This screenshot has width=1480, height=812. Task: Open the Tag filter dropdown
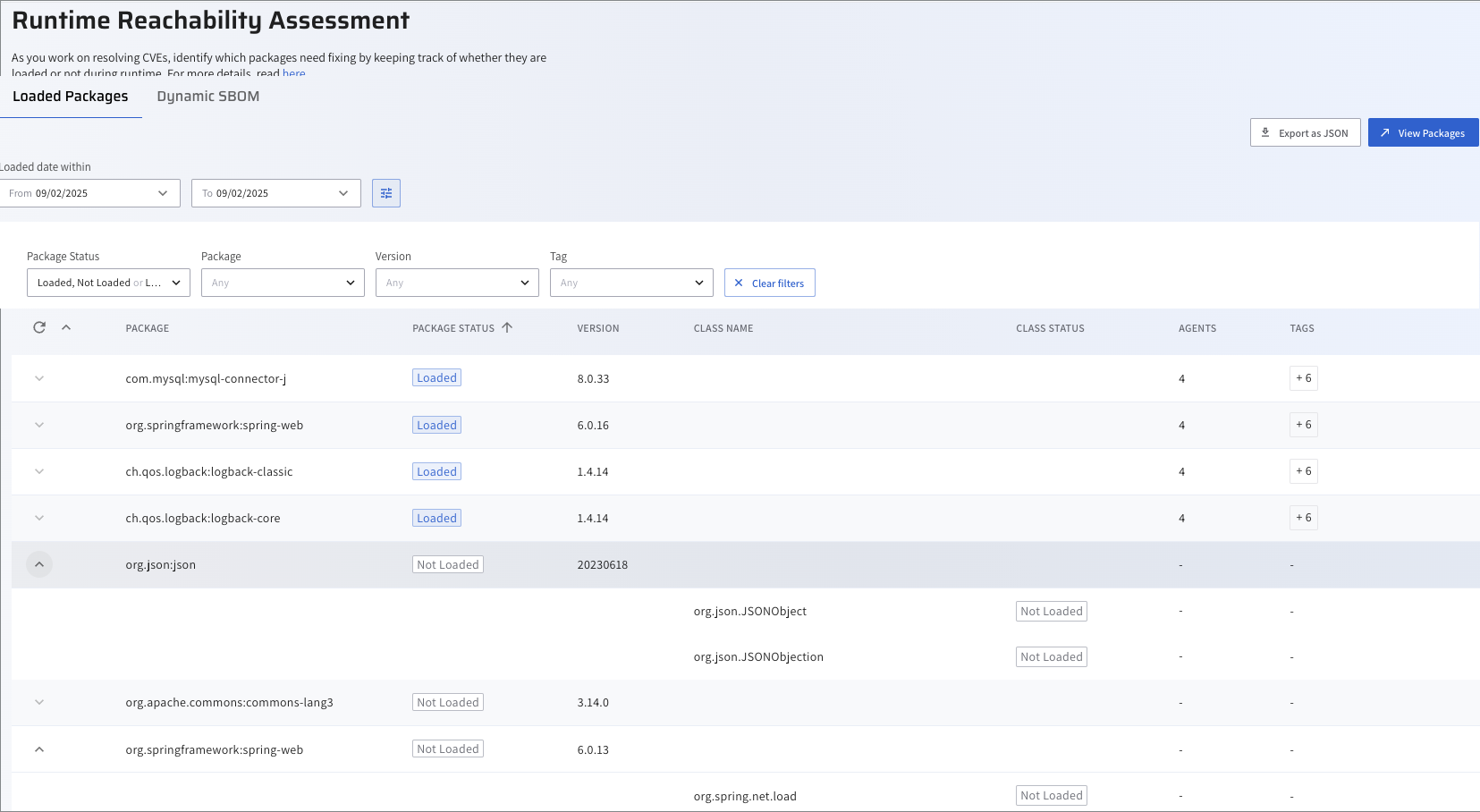[x=631, y=283]
